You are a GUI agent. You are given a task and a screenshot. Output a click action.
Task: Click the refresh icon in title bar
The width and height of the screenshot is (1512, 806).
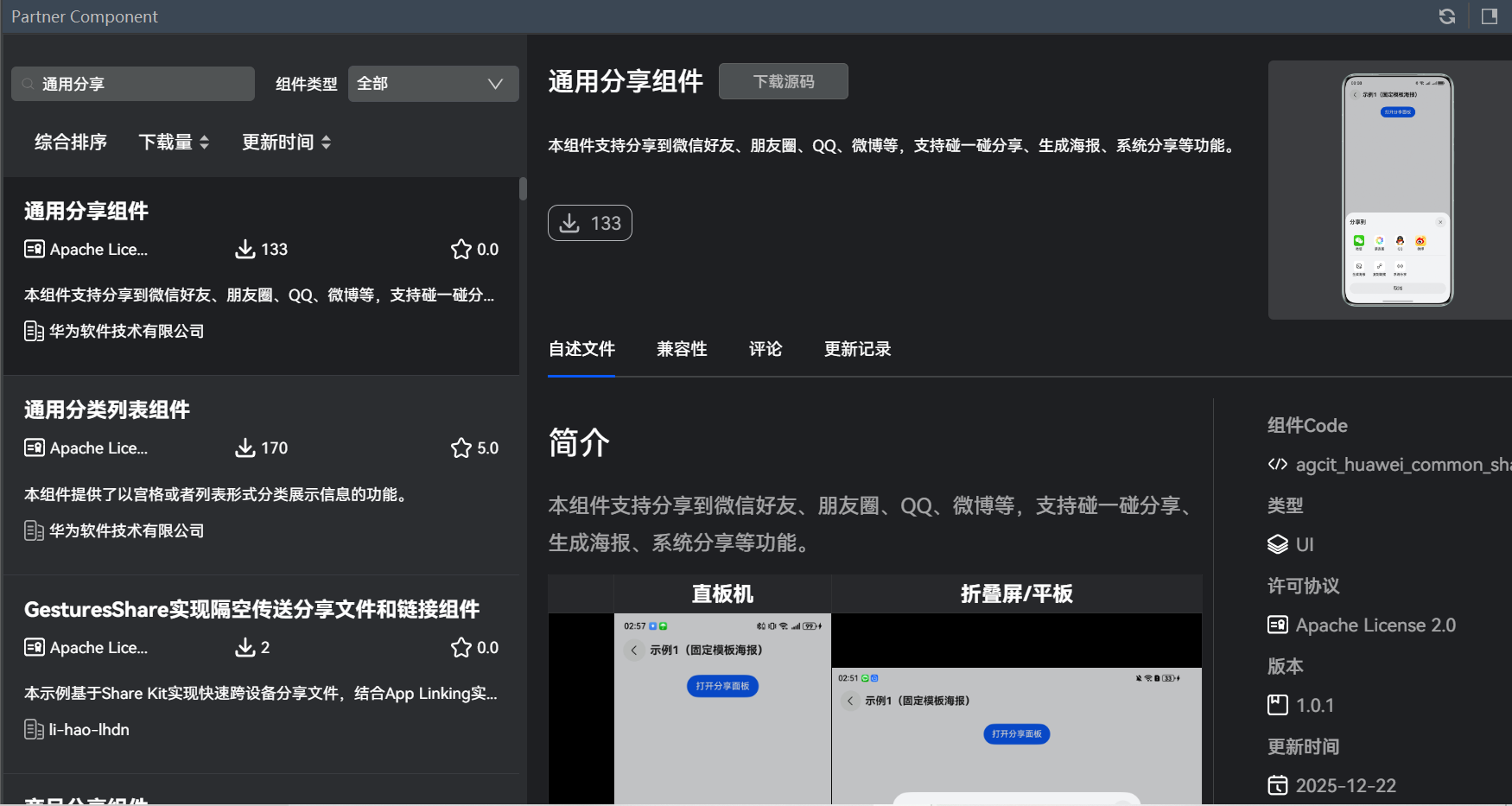pos(1446,16)
